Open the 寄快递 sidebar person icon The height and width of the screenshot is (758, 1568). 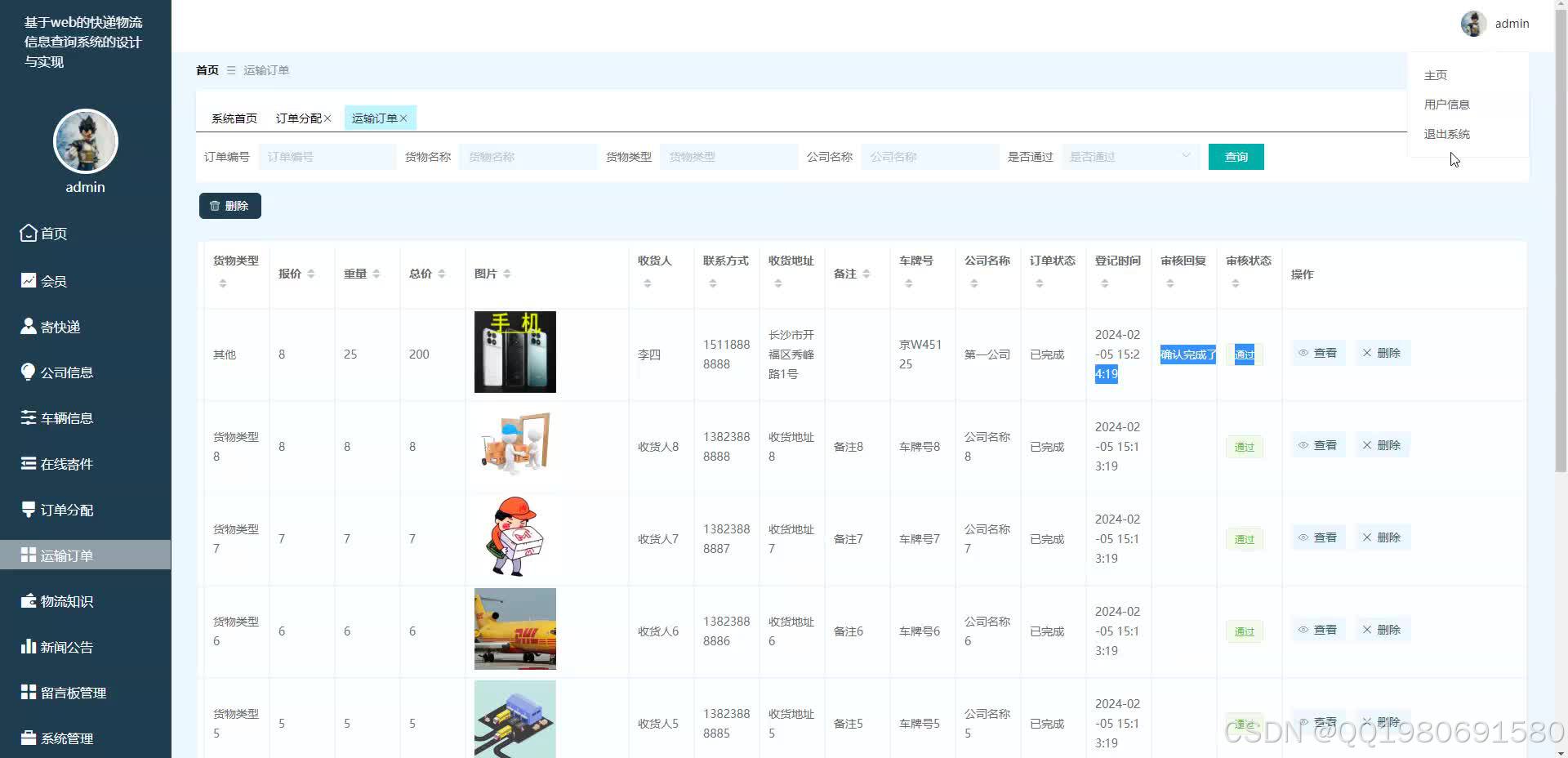29,326
